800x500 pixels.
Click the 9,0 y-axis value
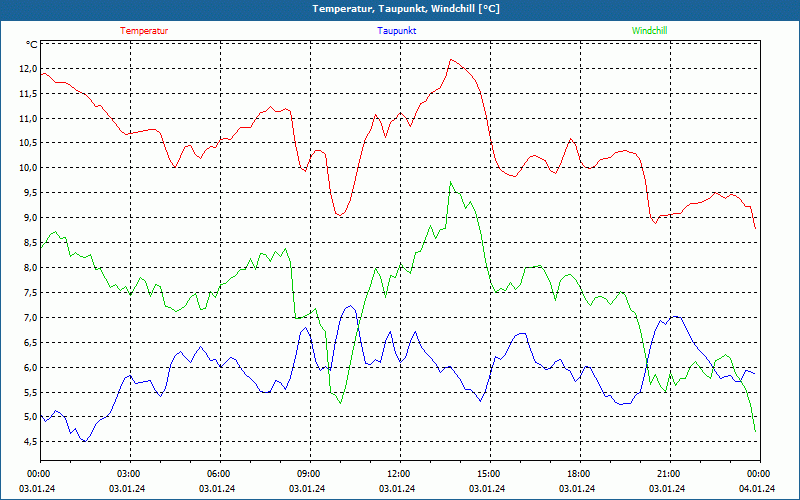[31, 218]
